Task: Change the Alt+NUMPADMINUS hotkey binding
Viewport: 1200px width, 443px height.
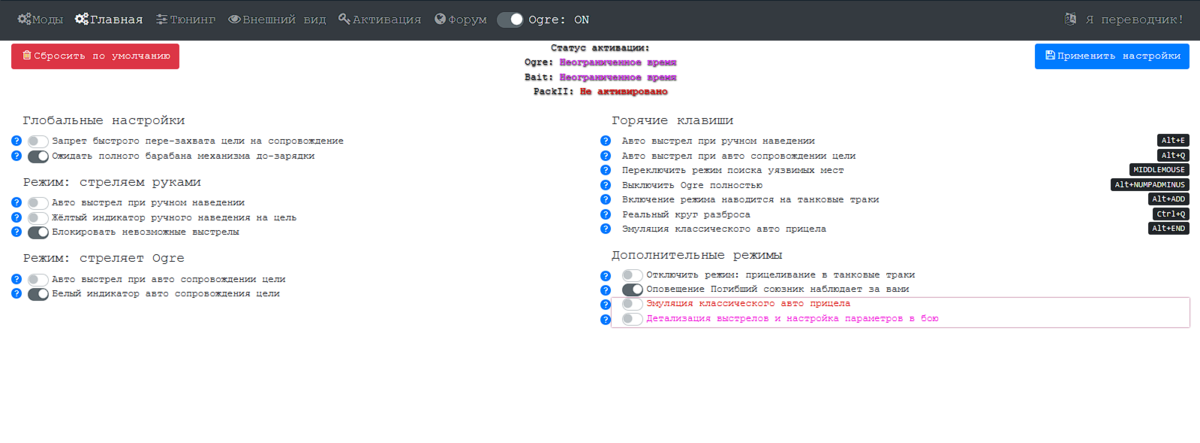Action: point(1150,185)
